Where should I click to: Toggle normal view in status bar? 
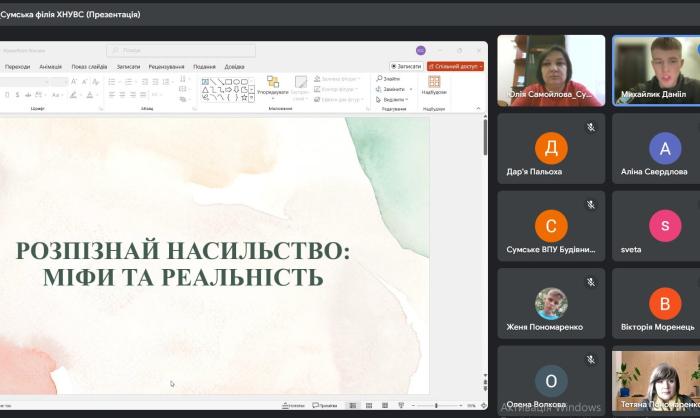[x=353, y=405]
